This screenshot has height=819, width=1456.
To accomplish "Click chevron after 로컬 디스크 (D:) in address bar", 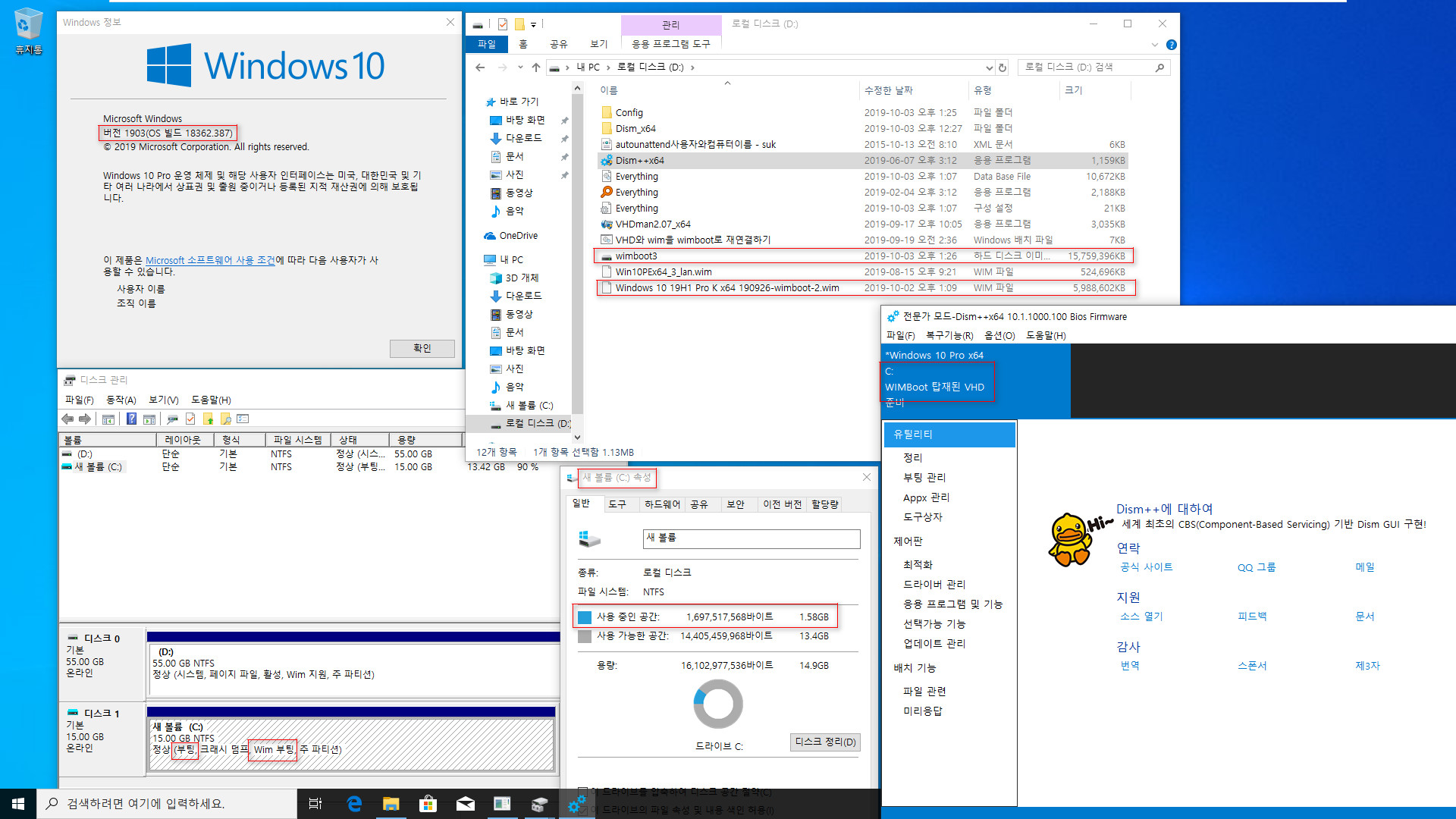I will pos(692,67).
